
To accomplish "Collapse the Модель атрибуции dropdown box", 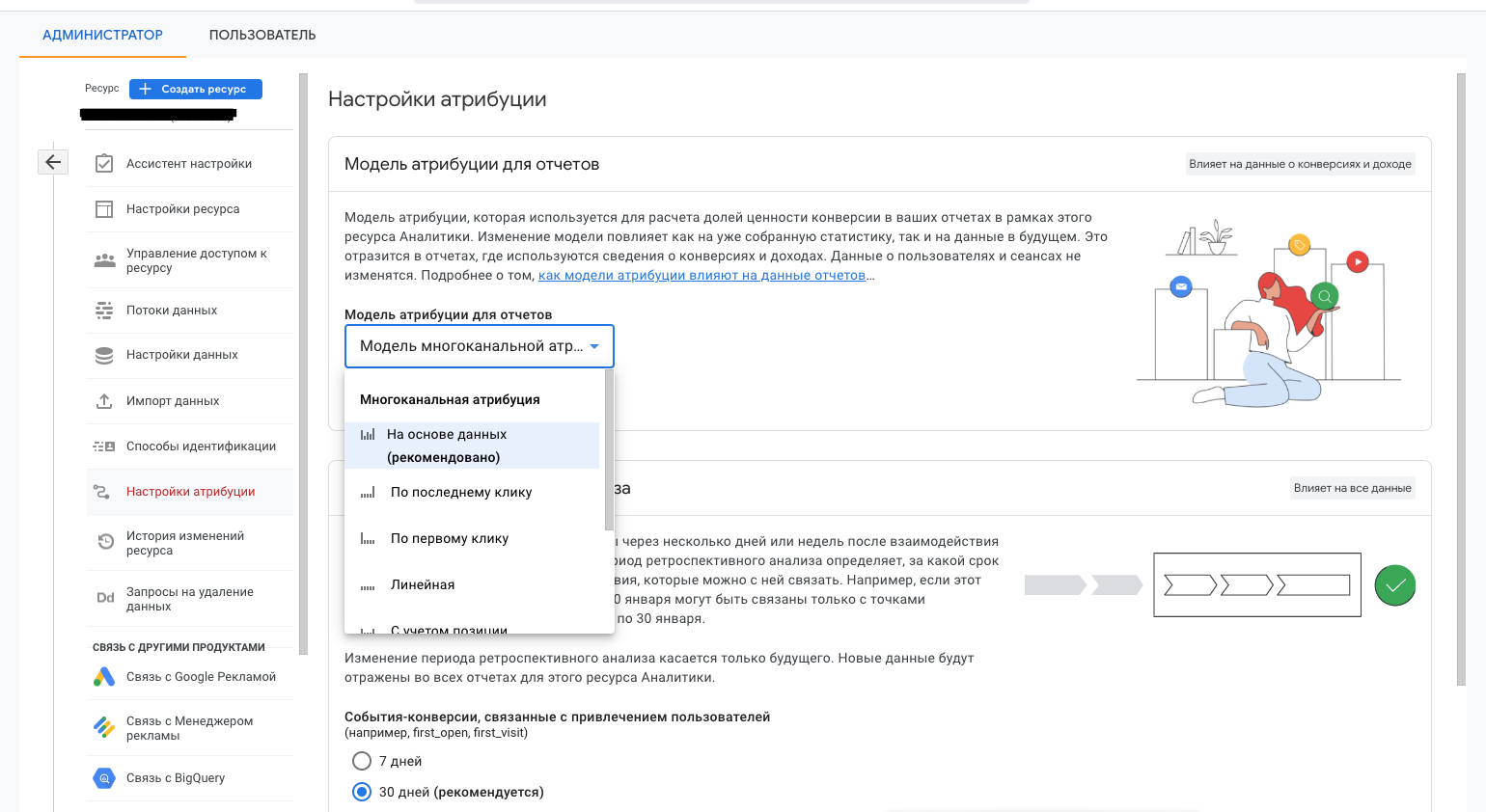I will point(479,346).
